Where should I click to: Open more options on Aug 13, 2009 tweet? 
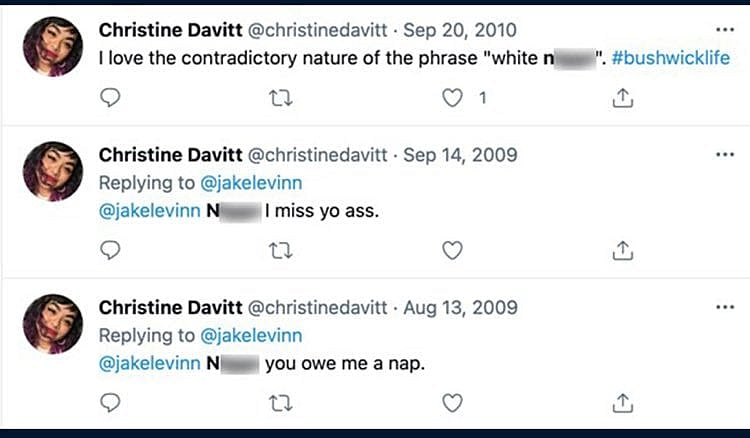coord(725,307)
